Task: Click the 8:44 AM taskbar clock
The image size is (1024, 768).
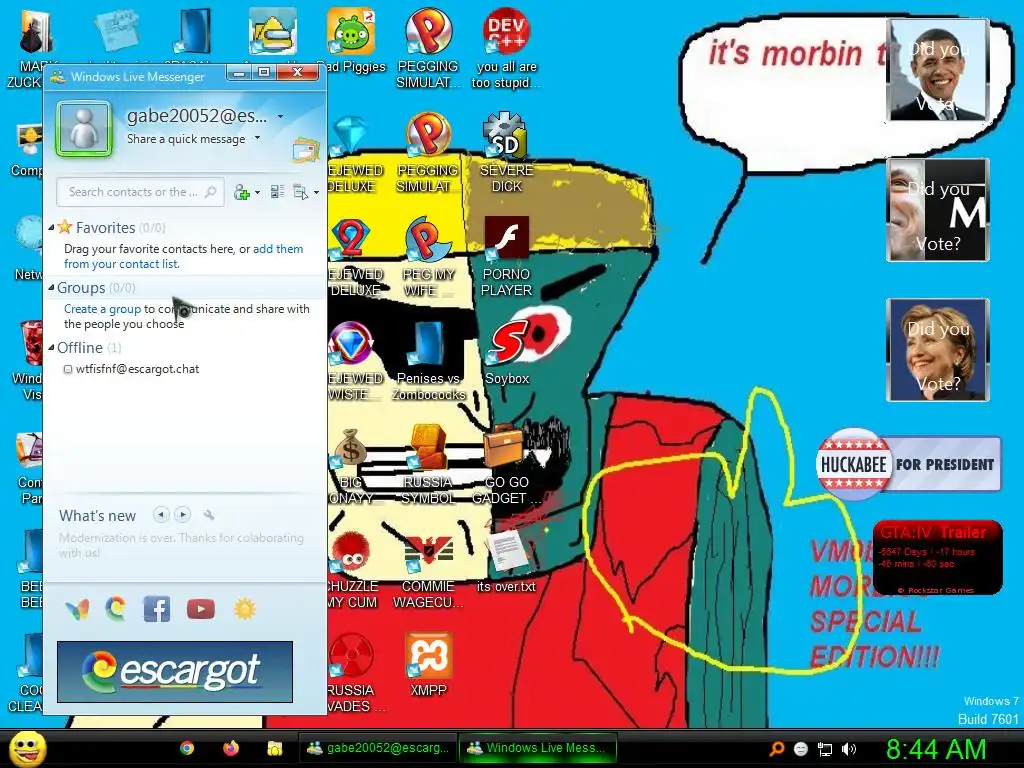Action: (x=936, y=749)
